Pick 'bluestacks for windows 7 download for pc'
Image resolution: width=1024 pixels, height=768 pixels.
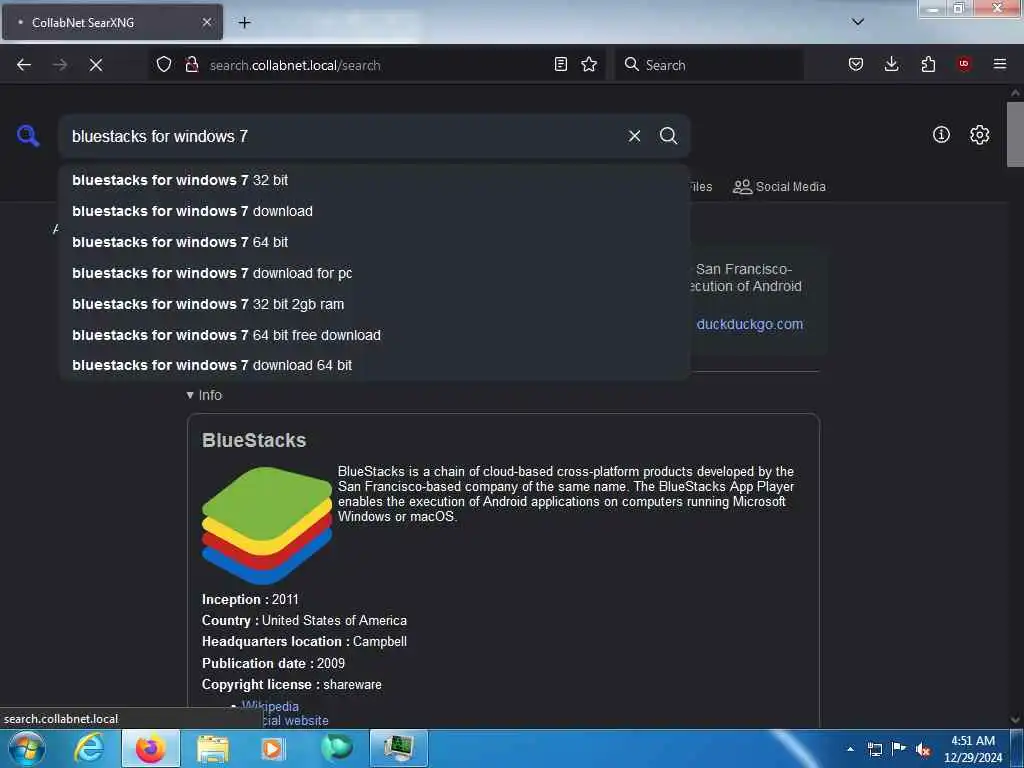[x=375, y=273]
